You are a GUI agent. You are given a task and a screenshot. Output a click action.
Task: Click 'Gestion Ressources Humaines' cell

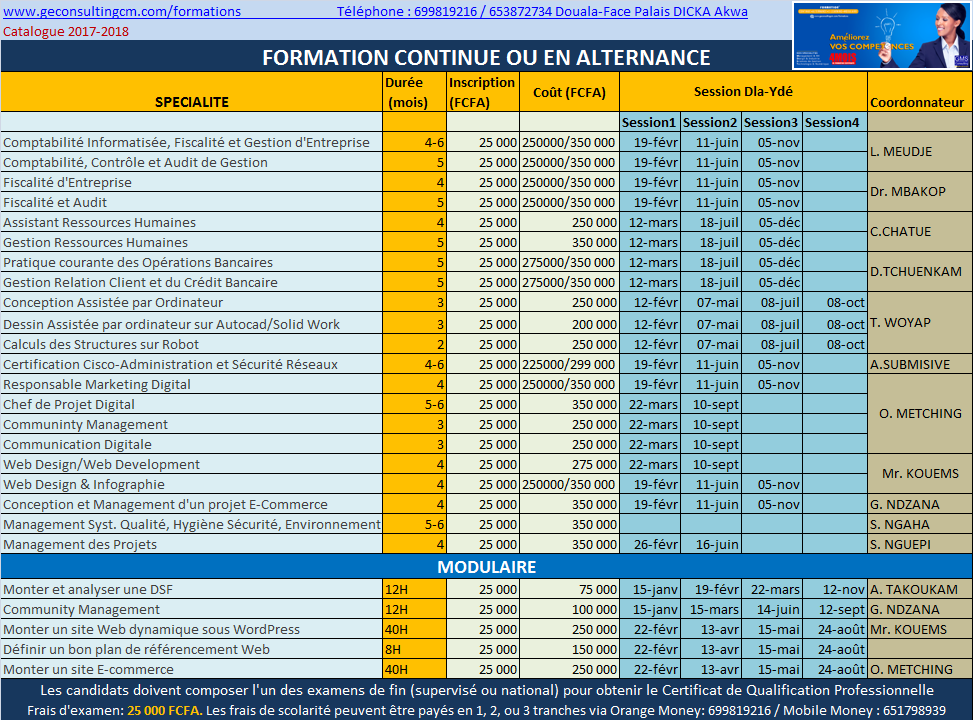(x=192, y=242)
